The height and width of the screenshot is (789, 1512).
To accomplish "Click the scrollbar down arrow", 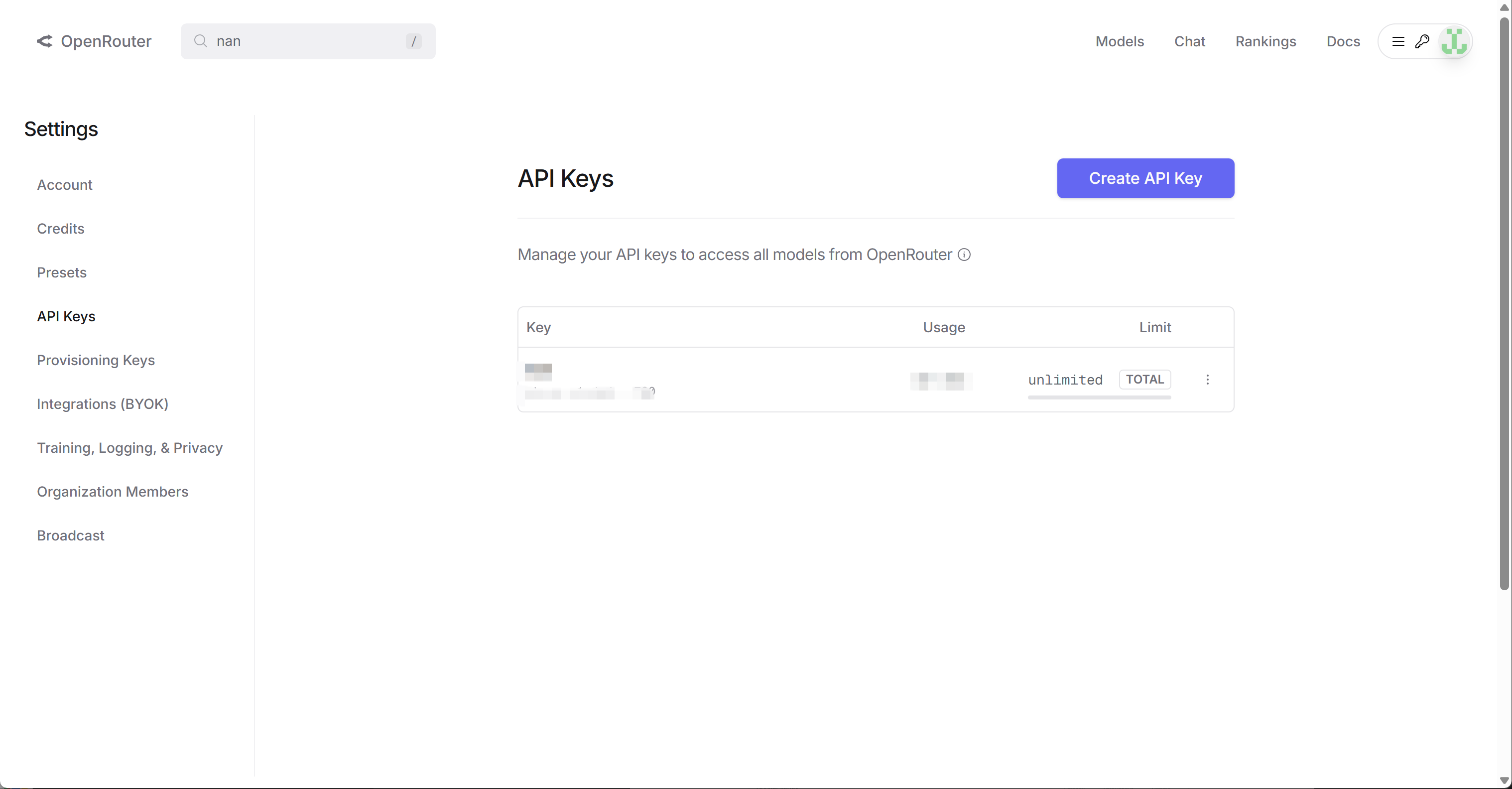I will click(1504, 781).
